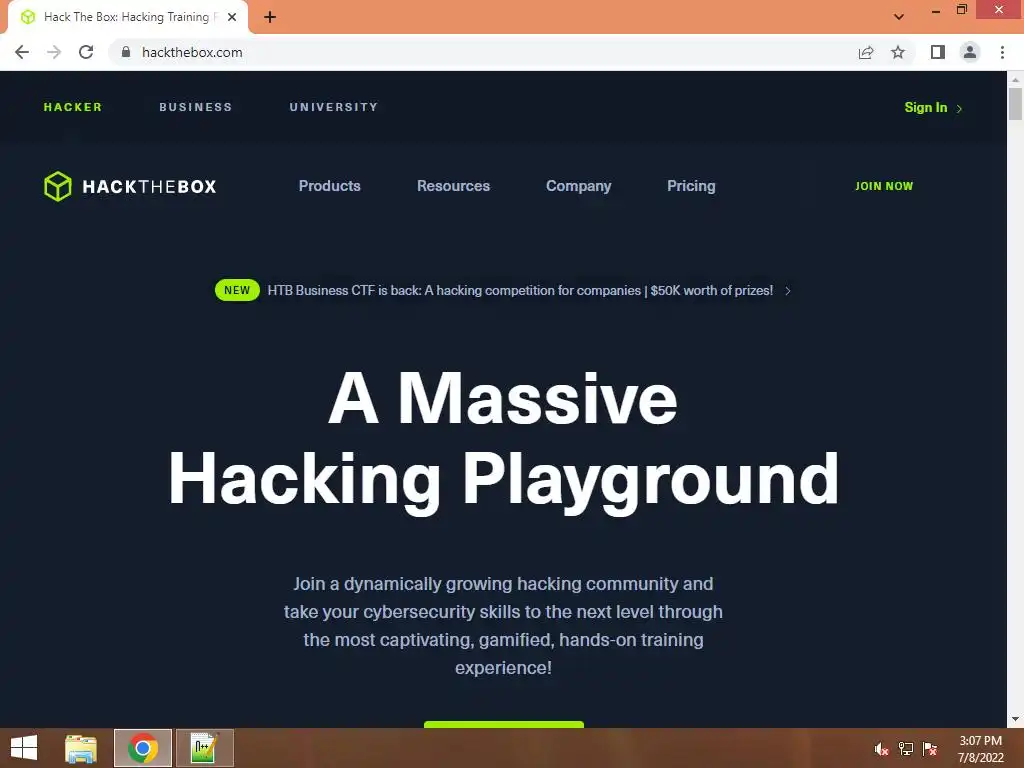Click the scrollbar up arrow
Screen dimensions: 1024x768
pos(1016,79)
